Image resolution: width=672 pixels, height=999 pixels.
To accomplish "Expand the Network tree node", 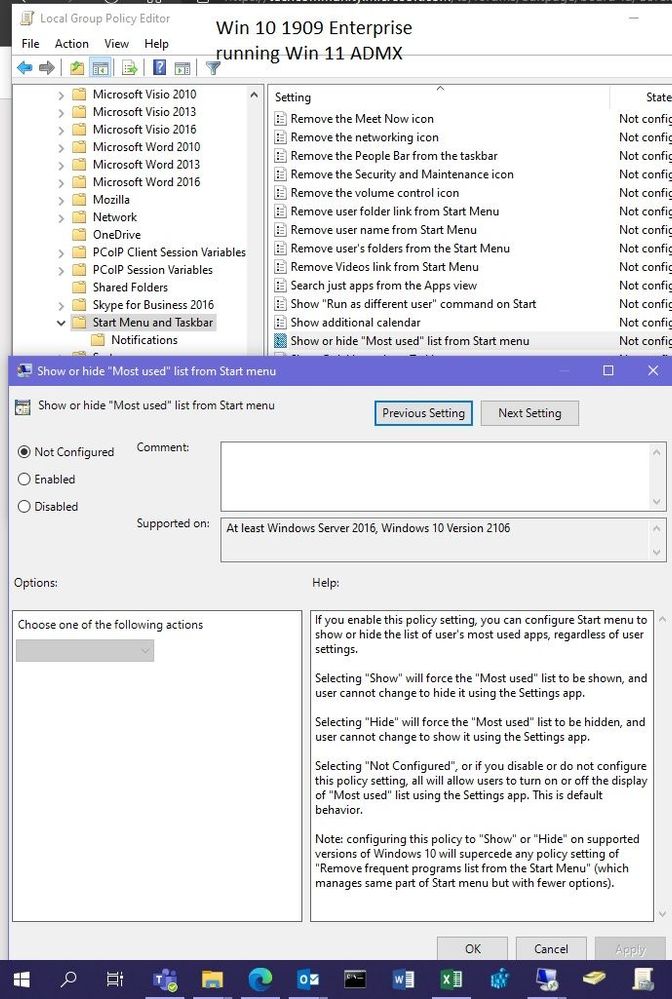I will click(x=61, y=218).
